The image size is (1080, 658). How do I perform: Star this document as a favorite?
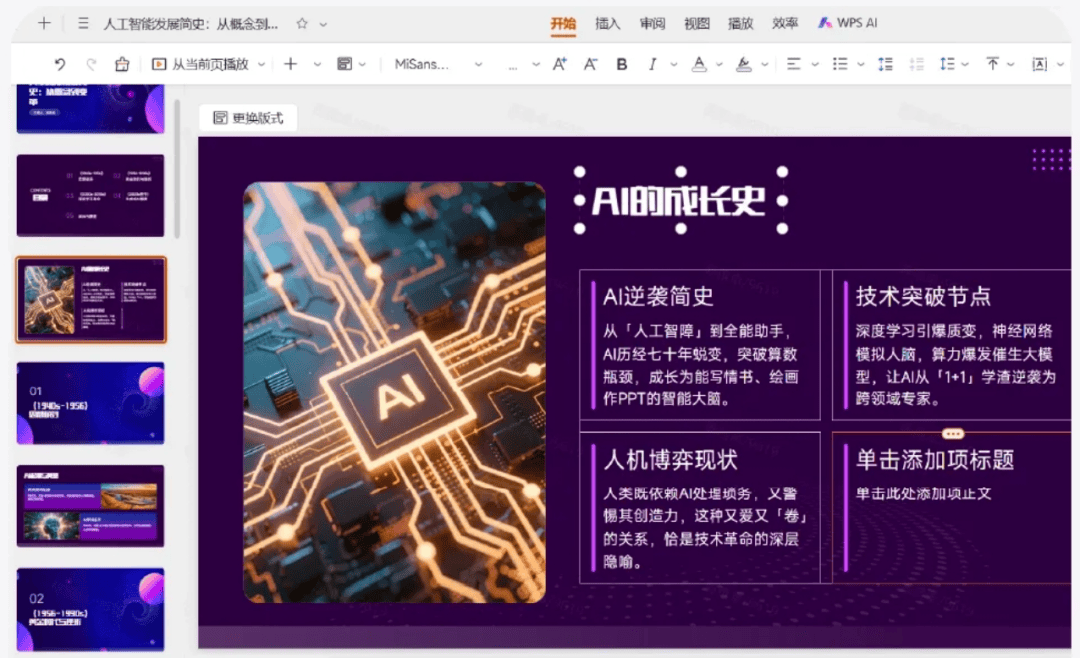pyautogui.click(x=302, y=23)
